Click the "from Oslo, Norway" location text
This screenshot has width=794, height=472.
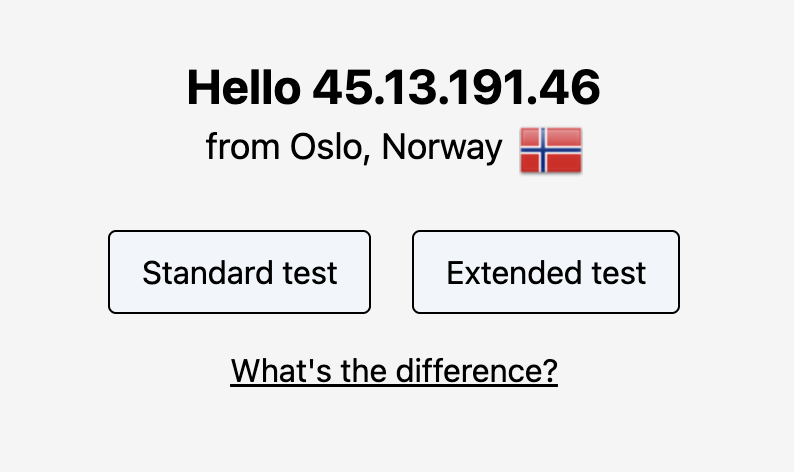[x=354, y=148]
